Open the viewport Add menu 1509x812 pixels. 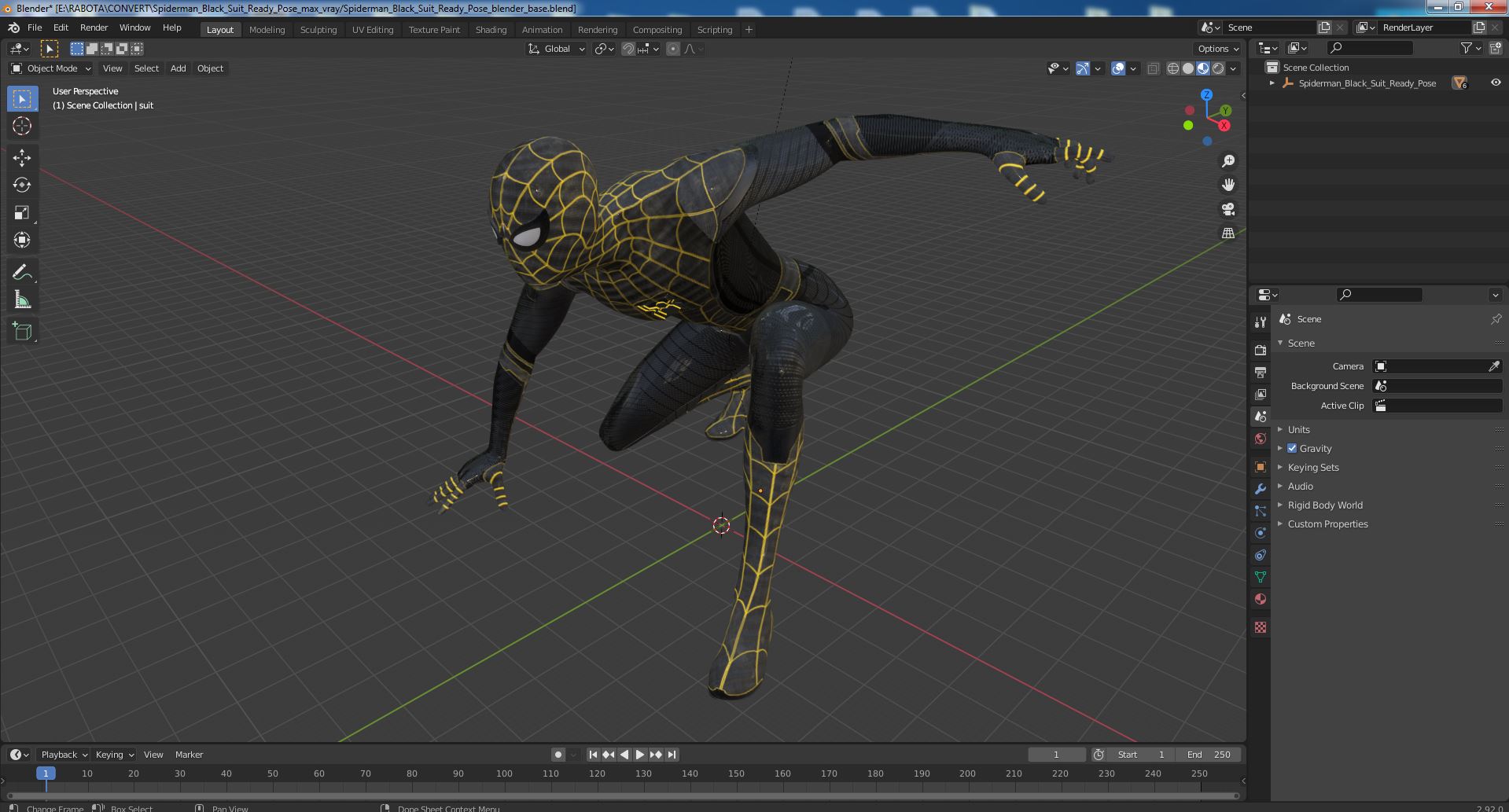tap(179, 68)
